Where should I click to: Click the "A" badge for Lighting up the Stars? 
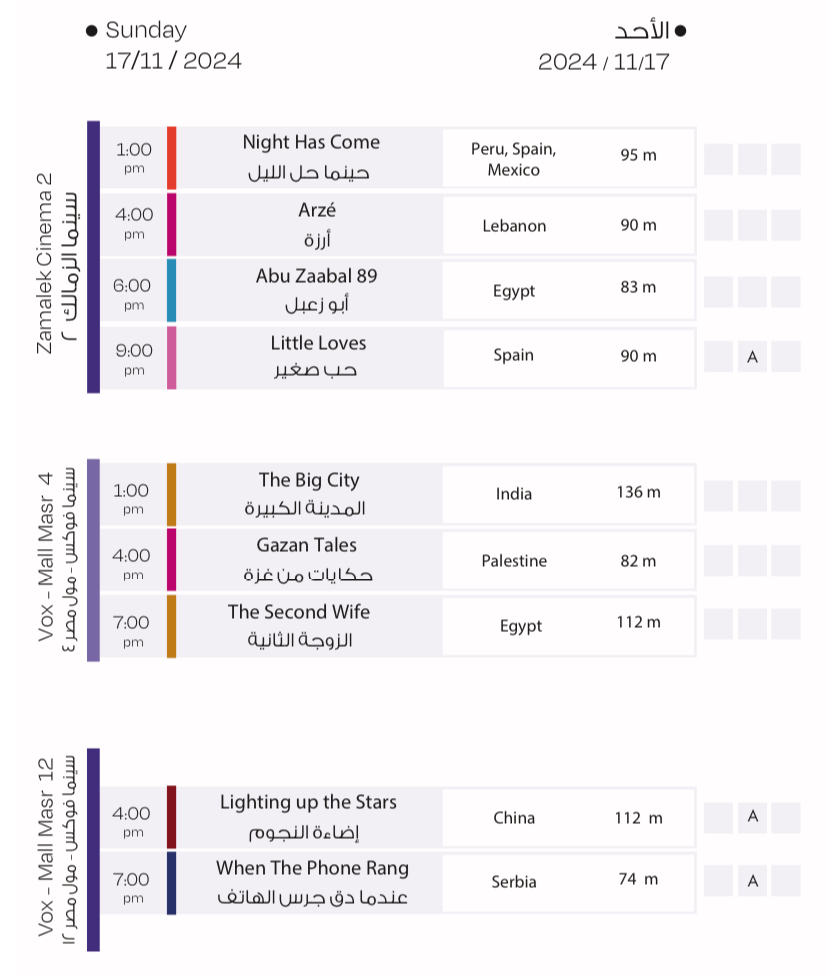(753, 817)
